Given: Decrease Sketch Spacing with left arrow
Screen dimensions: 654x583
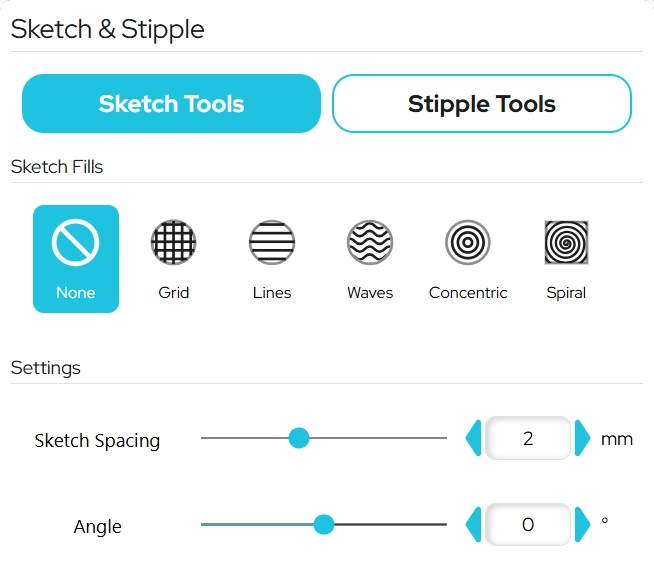Looking at the screenshot, I should click(474, 438).
